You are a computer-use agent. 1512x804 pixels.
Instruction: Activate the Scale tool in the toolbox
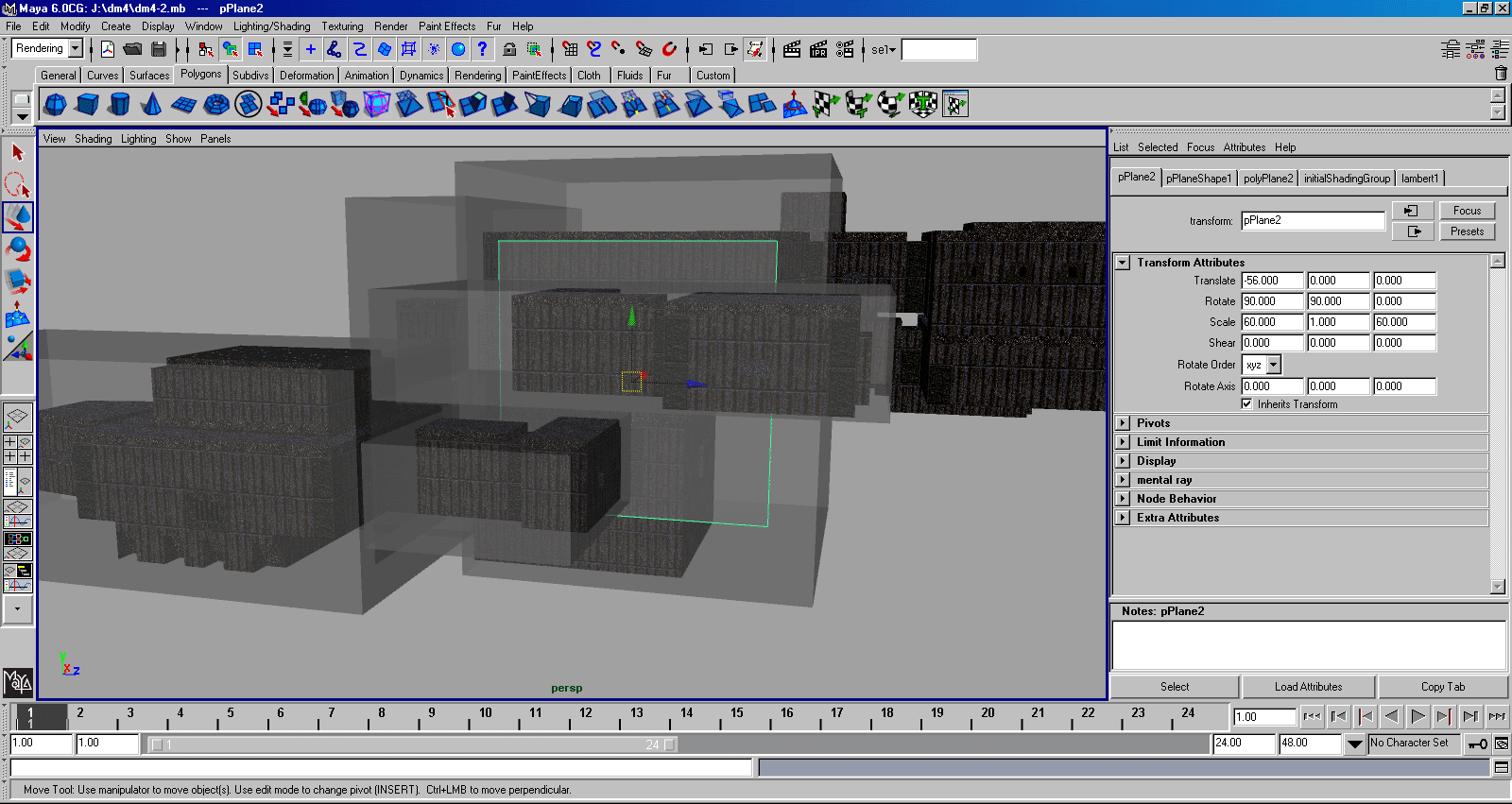18,282
